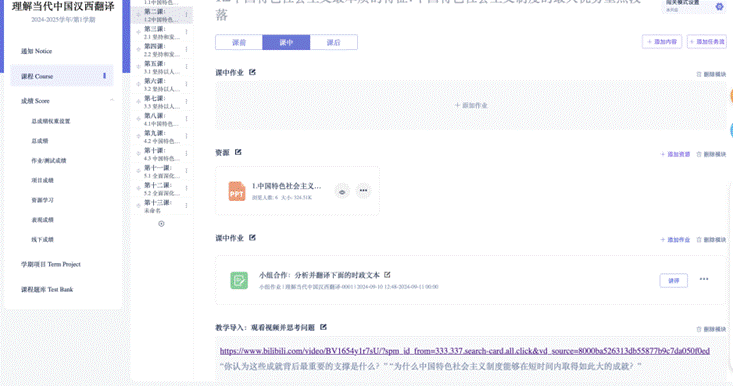The width and height of the screenshot is (733, 386).
Task: Open 课程题库 Test Bank menu item
Action: pyautogui.click(x=47, y=290)
